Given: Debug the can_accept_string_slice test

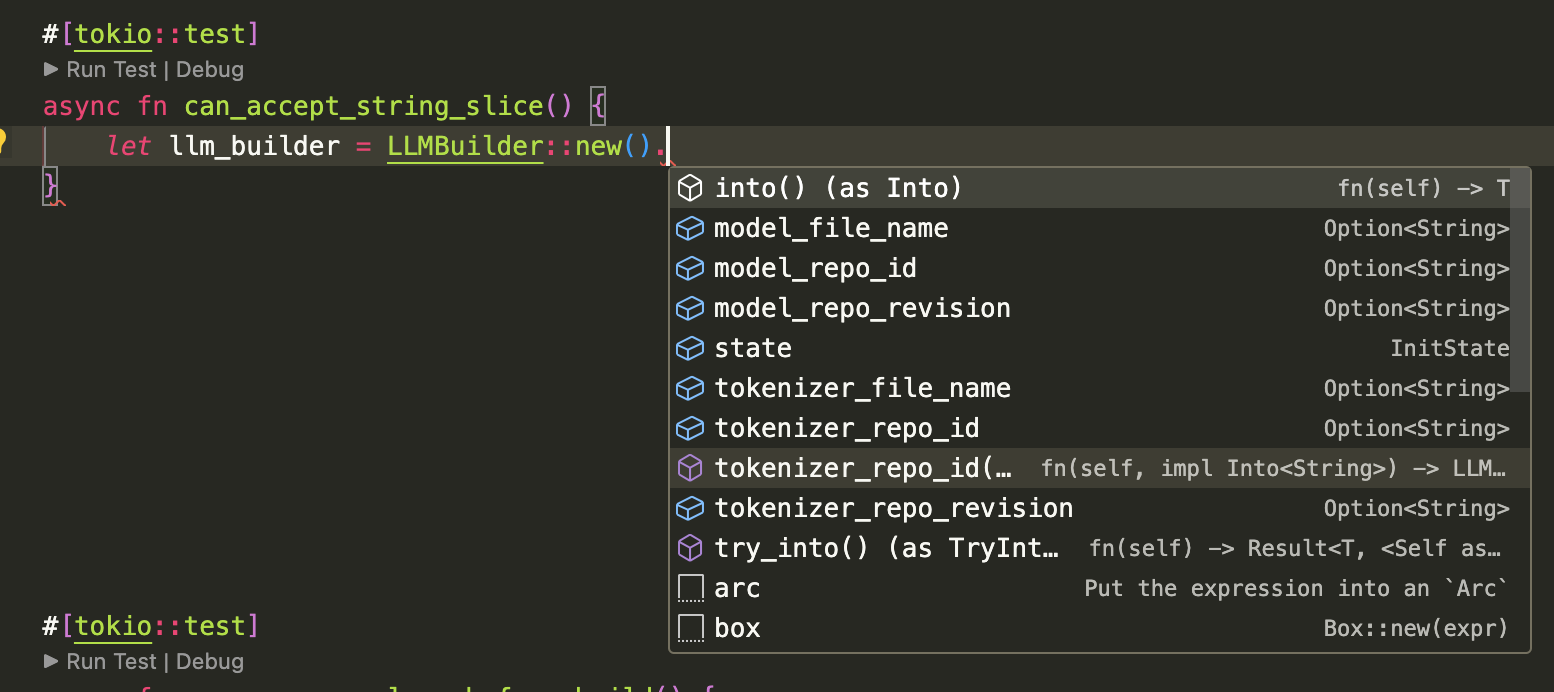Looking at the screenshot, I should (x=210, y=70).
